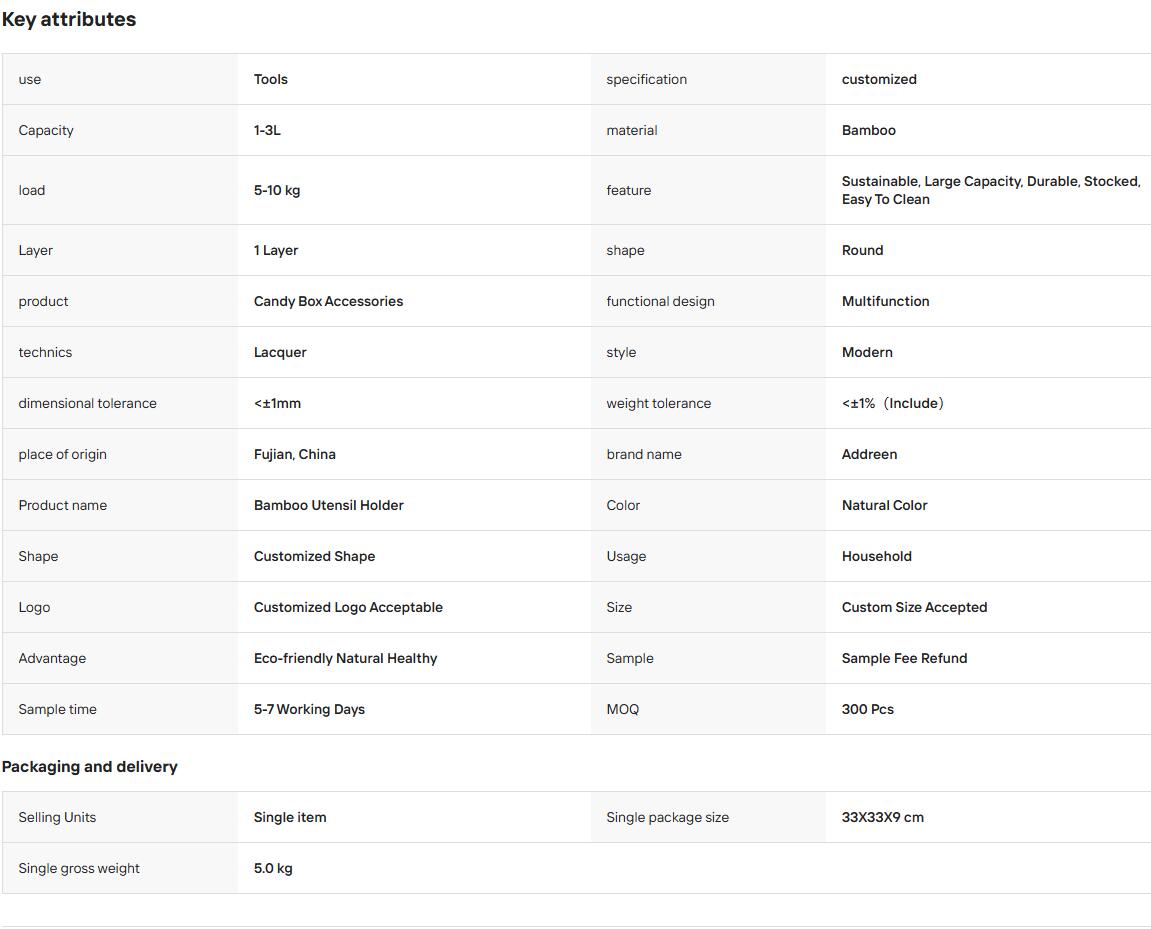The width and height of the screenshot is (1151, 929).
Task: Click the Tools value in use row
Action: [271, 79]
